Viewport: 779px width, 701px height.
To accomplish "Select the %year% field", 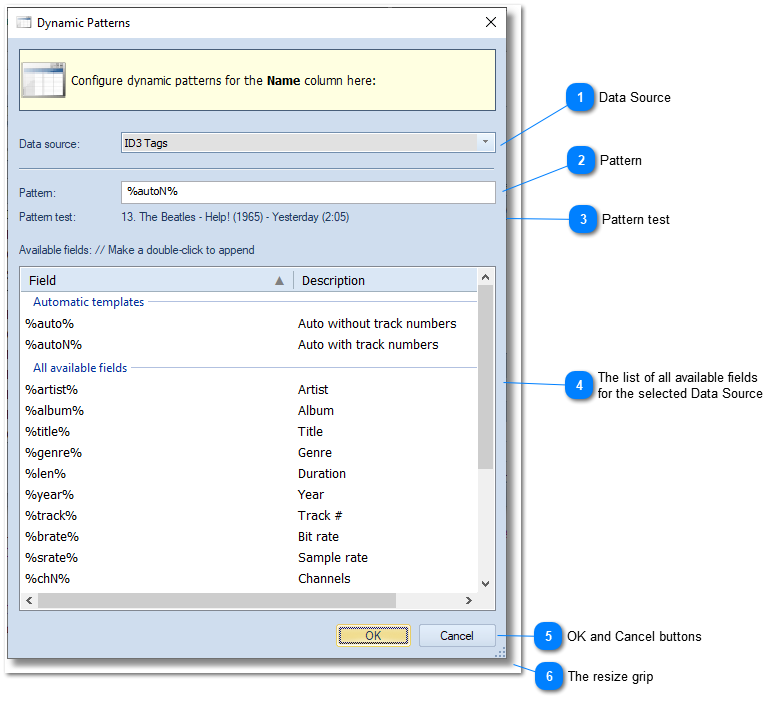I will pyautogui.click(x=50, y=494).
